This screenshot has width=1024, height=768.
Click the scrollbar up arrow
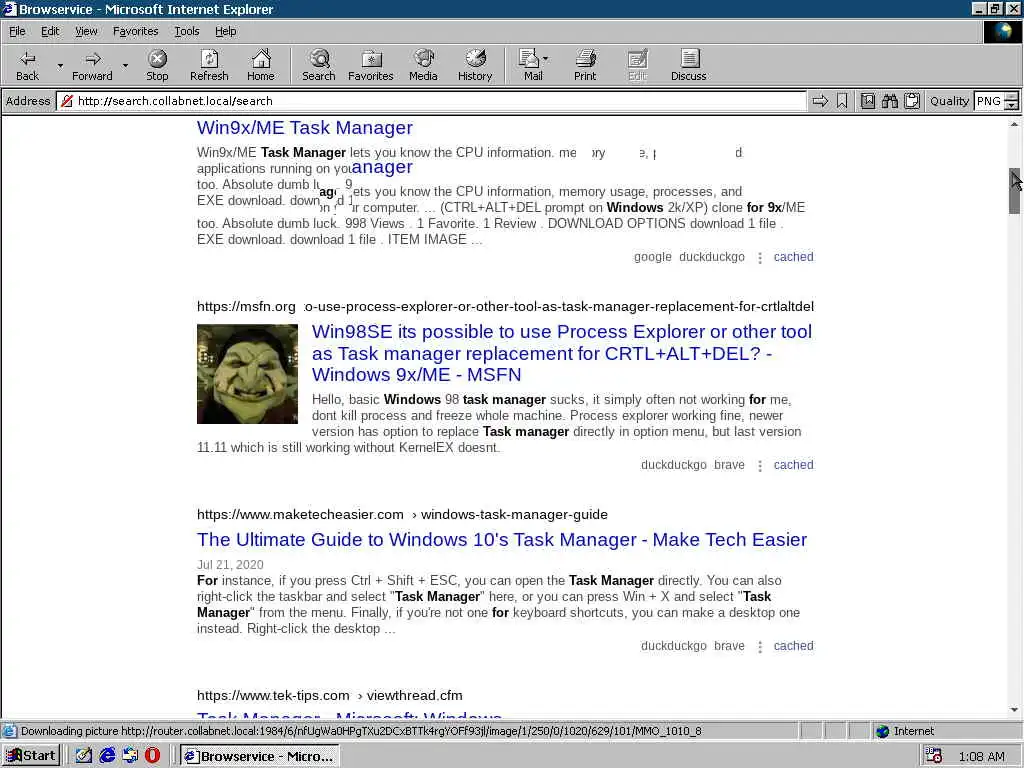[1014, 124]
